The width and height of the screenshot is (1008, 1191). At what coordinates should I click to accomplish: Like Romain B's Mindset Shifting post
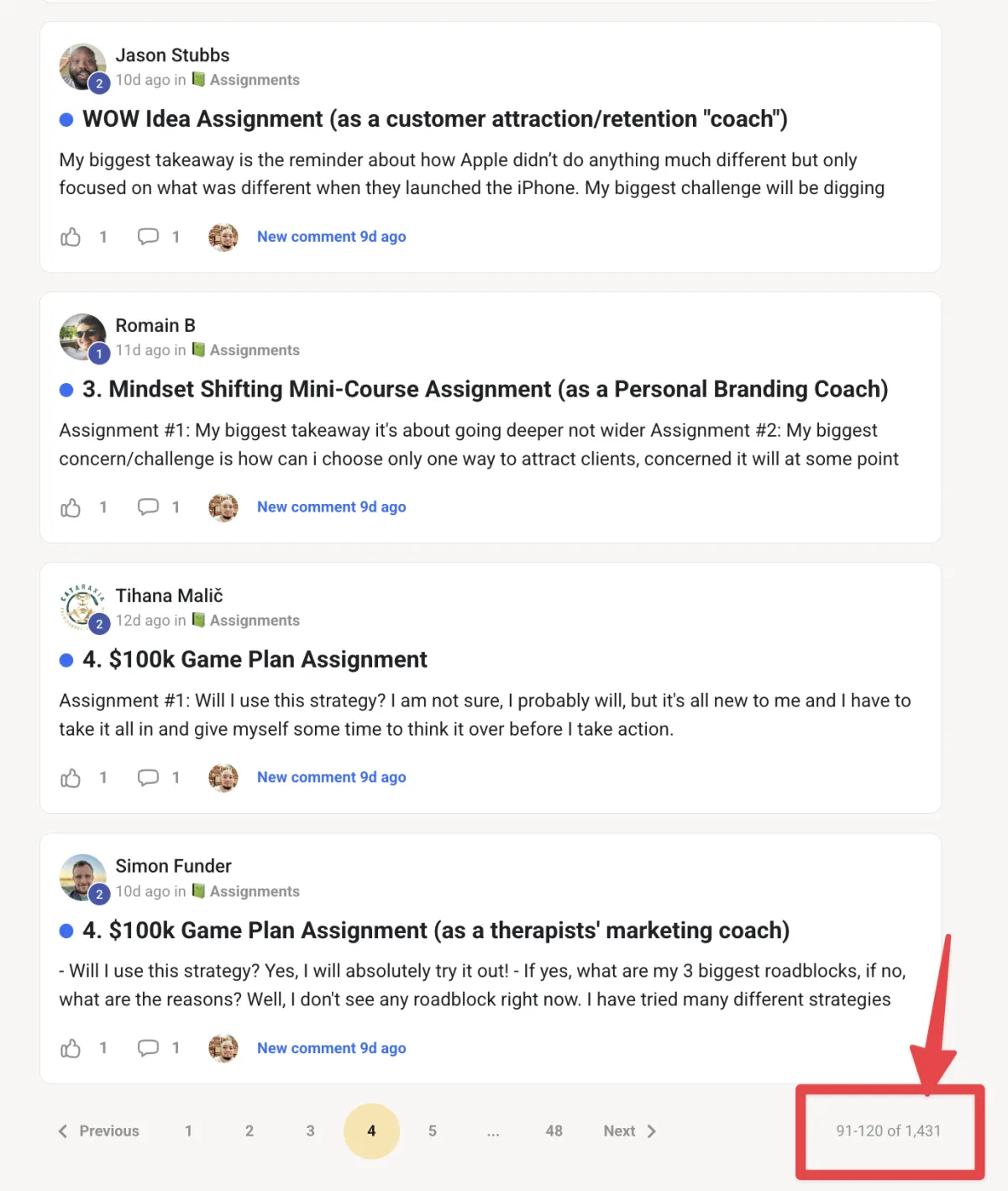71,507
